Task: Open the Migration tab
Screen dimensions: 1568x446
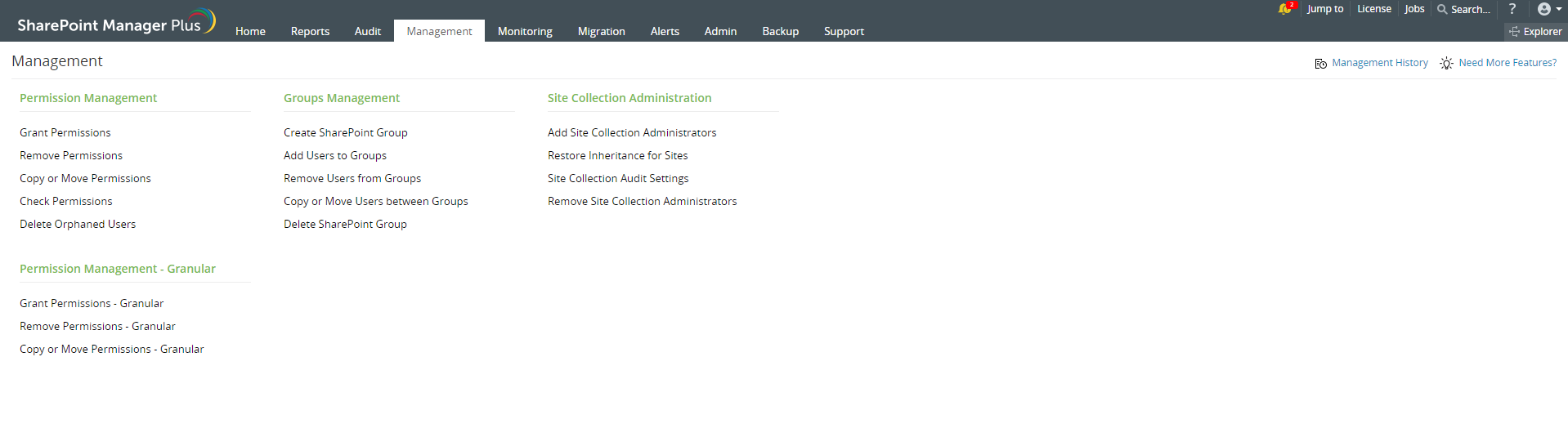Action: pyautogui.click(x=601, y=31)
